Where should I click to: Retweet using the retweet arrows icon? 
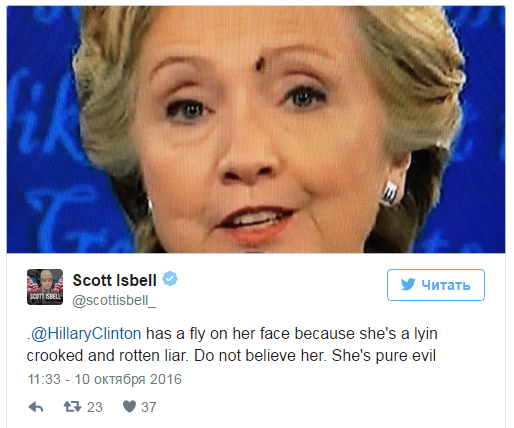tap(72, 407)
